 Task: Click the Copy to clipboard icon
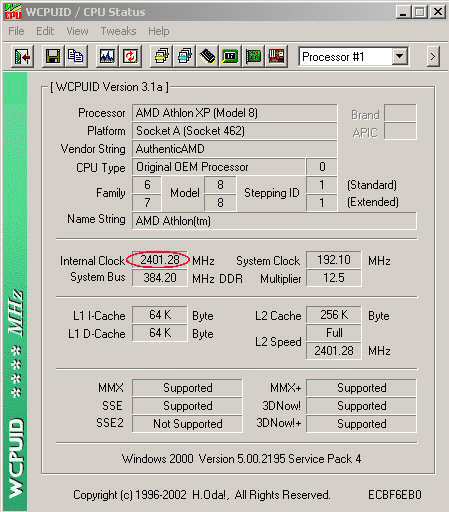(76, 57)
